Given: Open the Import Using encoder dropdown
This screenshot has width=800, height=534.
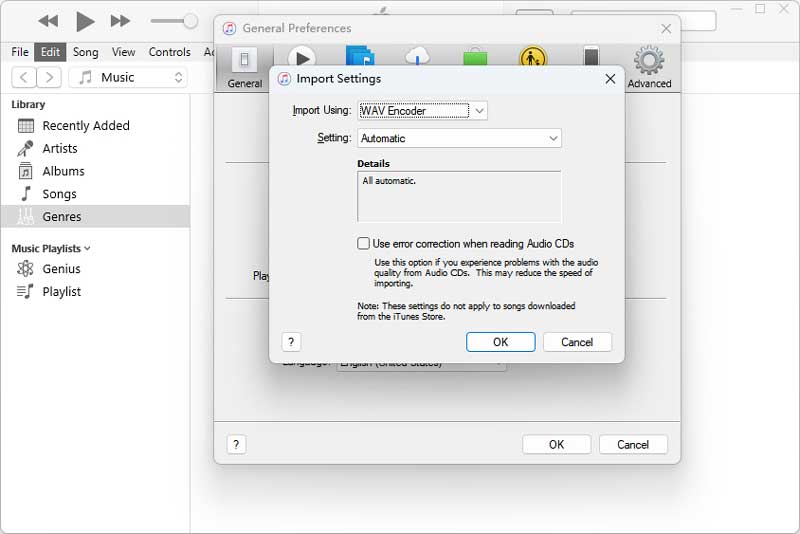Looking at the screenshot, I should [422, 111].
